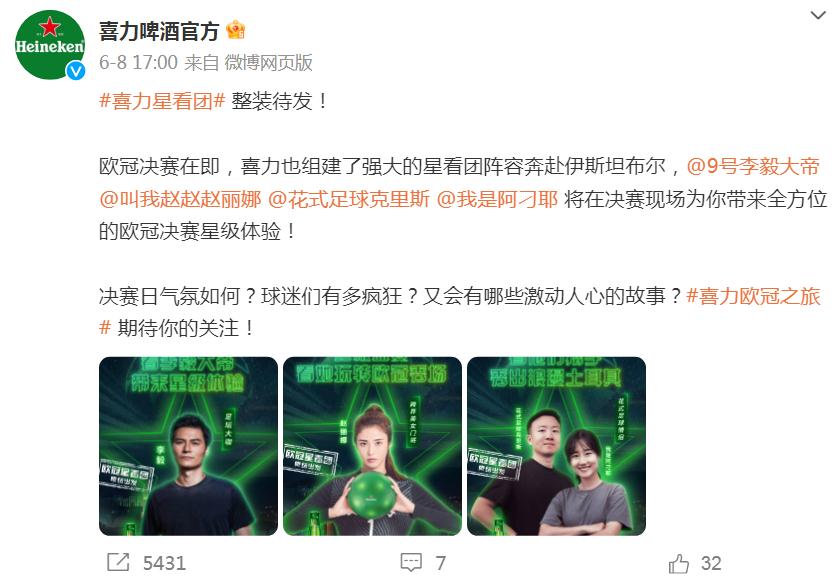Open the @花式足球克里斯 mention link
Screen dimensions: 838x577
(x=348, y=199)
